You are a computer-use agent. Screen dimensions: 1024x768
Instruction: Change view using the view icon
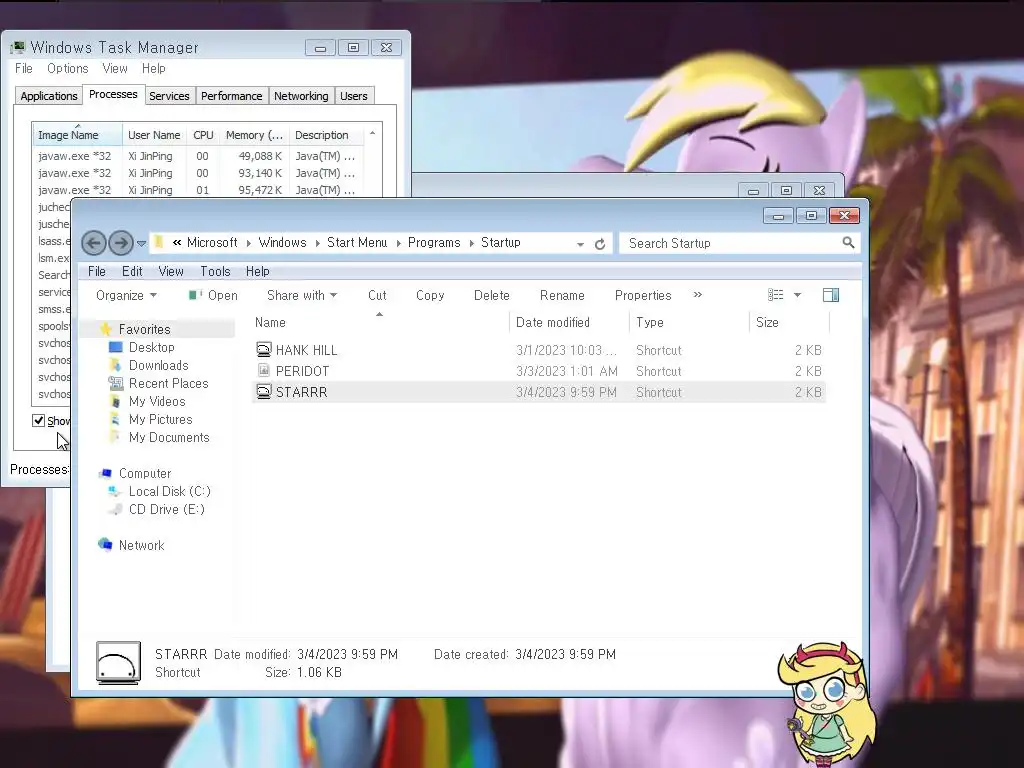[x=775, y=295]
